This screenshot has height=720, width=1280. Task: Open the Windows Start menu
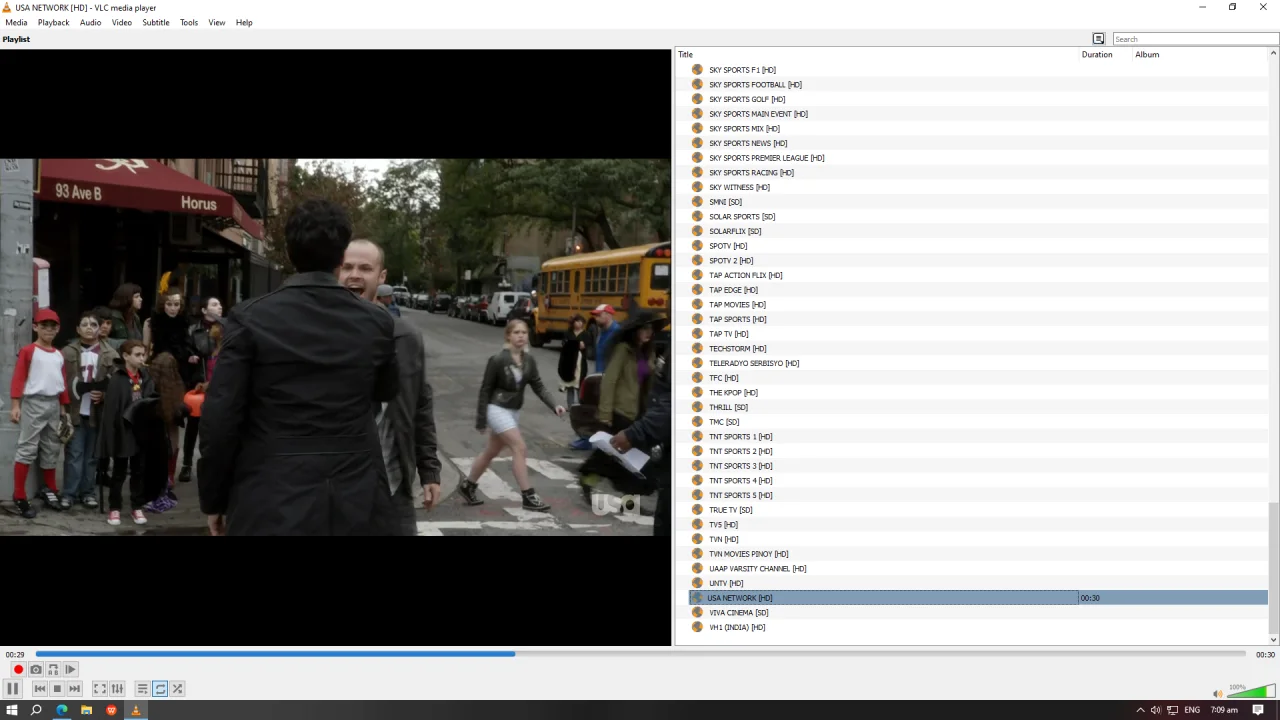click(x=12, y=710)
